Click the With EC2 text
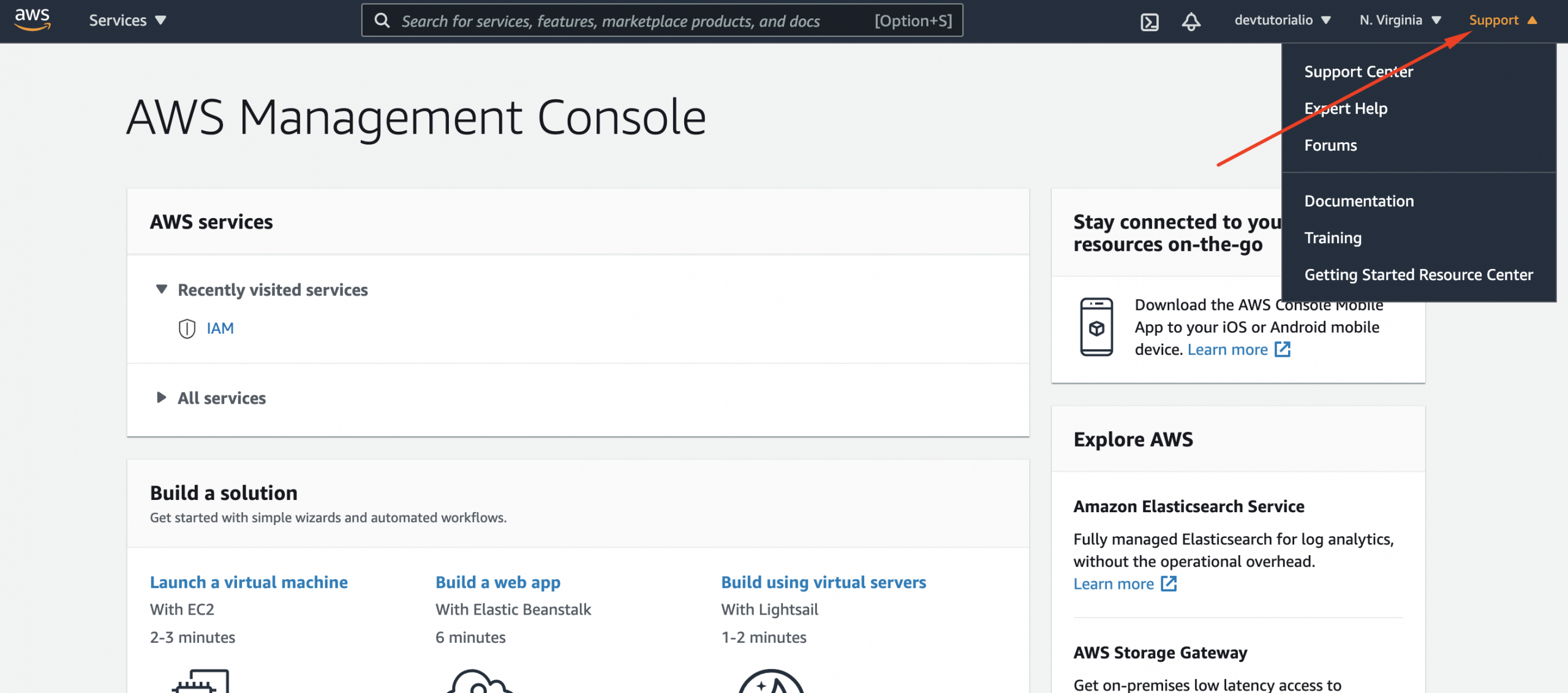The image size is (1568, 693). click(182, 610)
